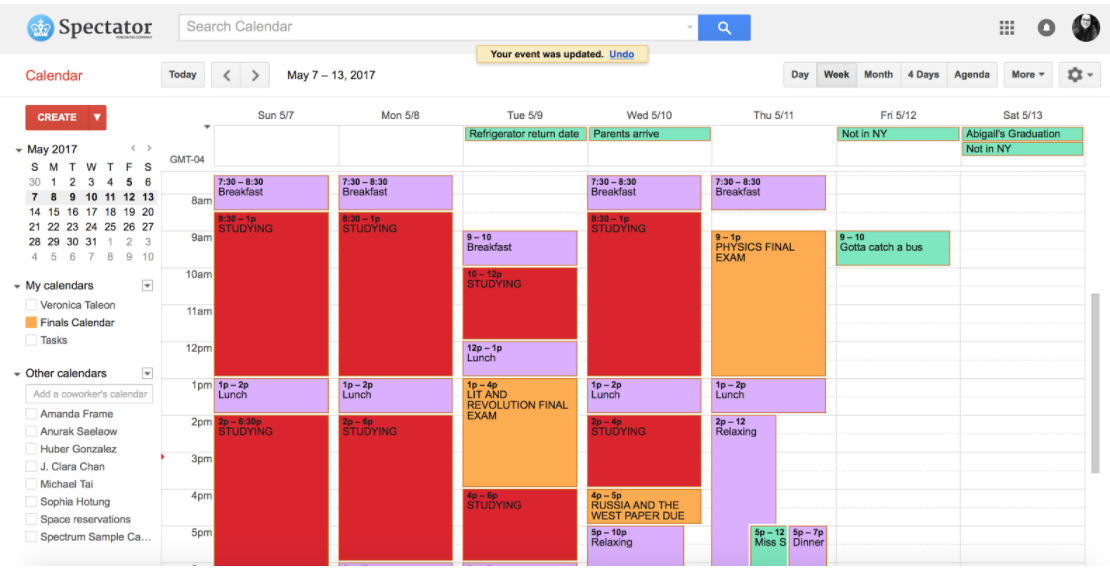Switch to the Month view
The width and height of the screenshot is (1110, 572).
pos(878,75)
